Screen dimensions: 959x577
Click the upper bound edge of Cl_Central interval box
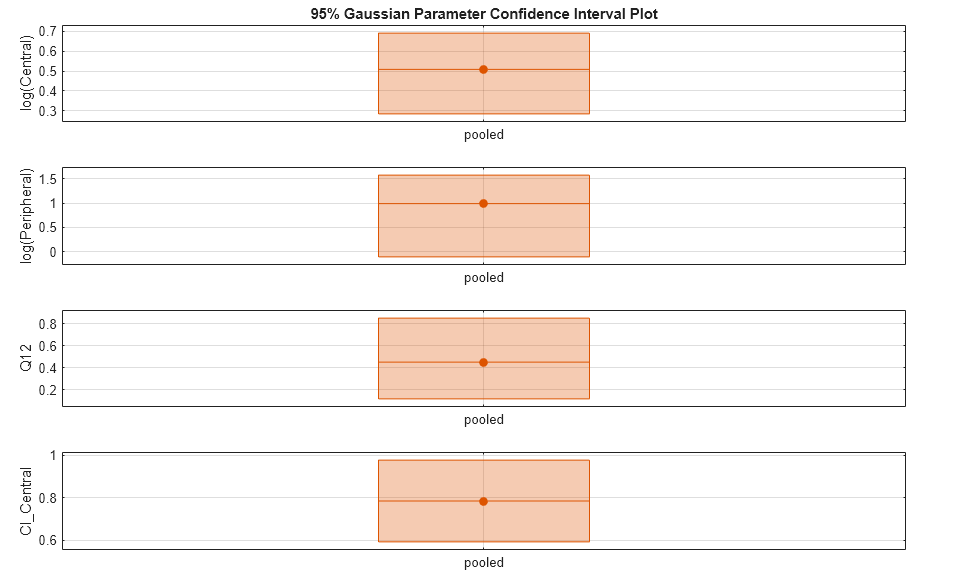tap(483, 460)
